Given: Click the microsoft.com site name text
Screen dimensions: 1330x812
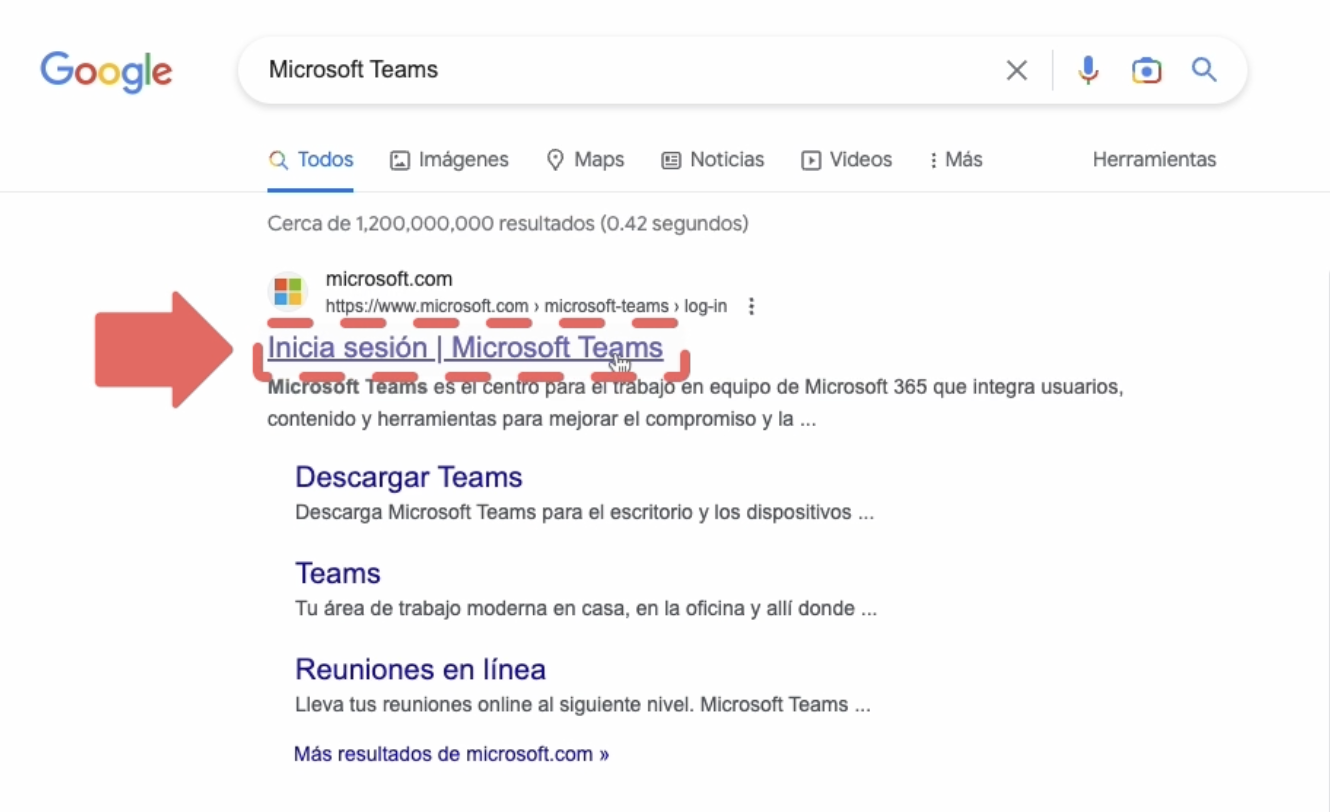Looking at the screenshot, I should pos(389,279).
